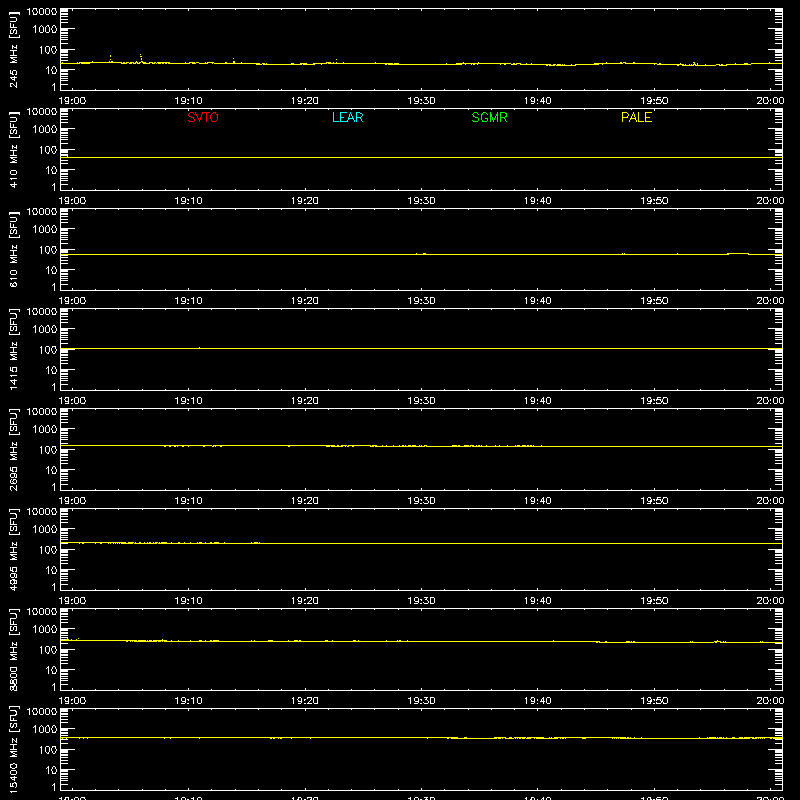This screenshot has height=800, width=800.
Task: Click the 1000 tick of the 410 MHz plot
Action: pos(45,129)
